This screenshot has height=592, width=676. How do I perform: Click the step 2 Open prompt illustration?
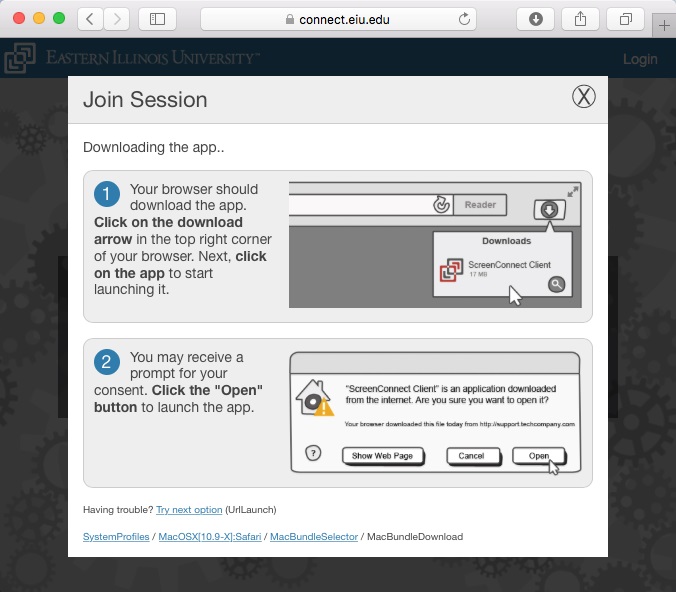click(x=434, y=413)
